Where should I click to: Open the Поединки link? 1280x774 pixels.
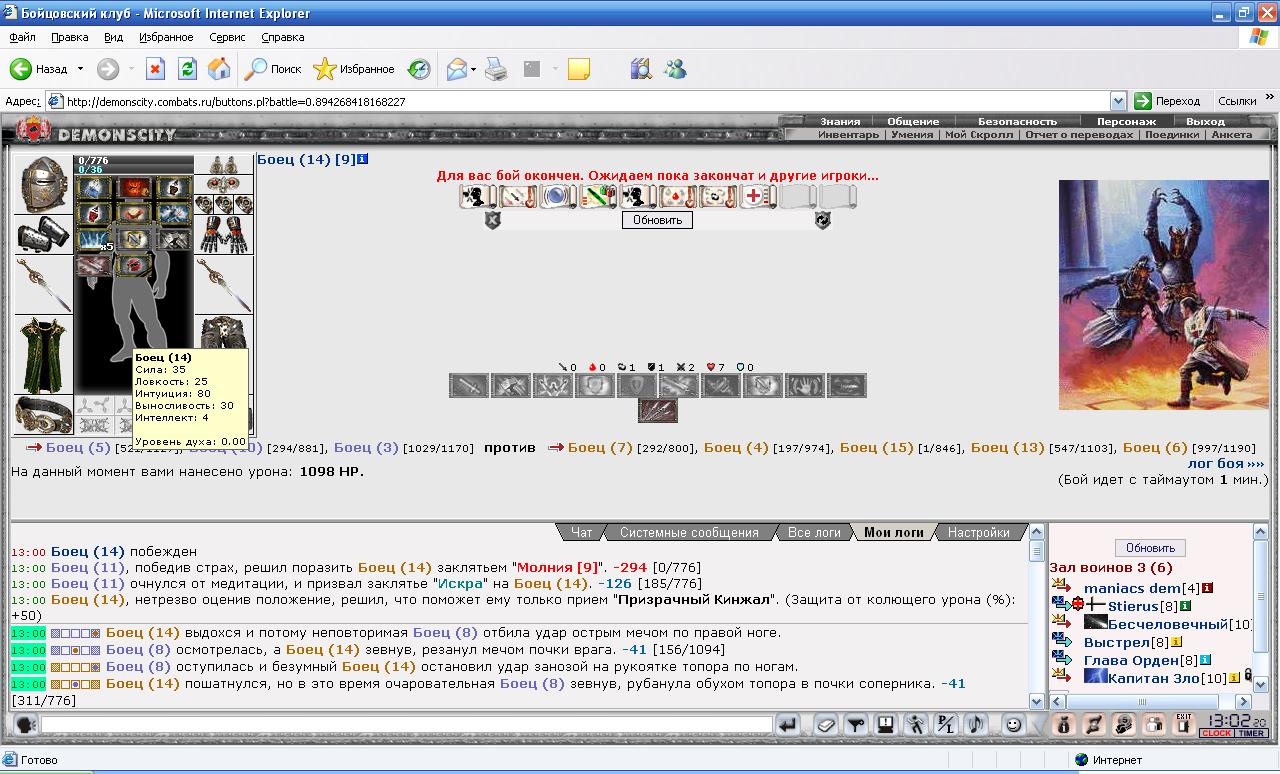click(1173, 134)
